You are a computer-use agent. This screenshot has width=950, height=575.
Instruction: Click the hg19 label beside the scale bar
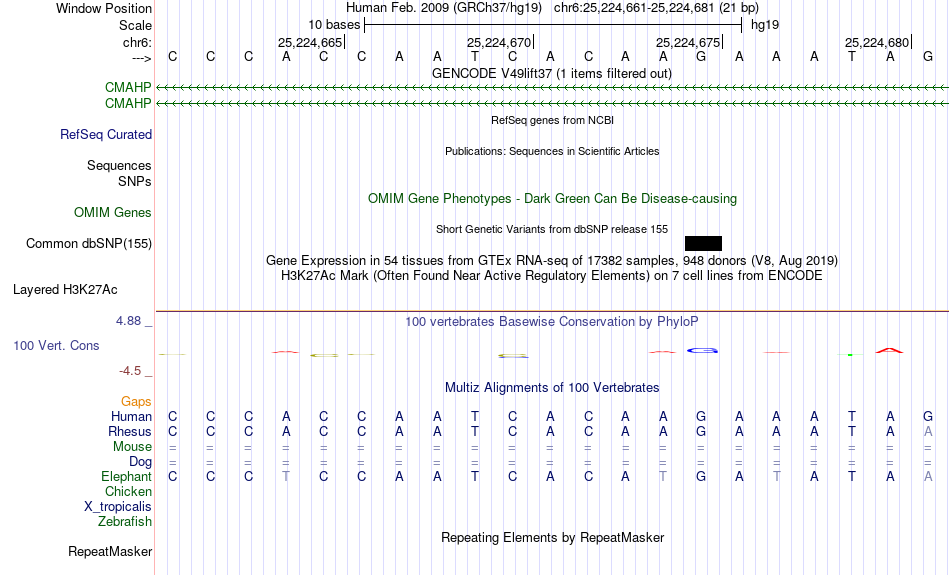765,25
